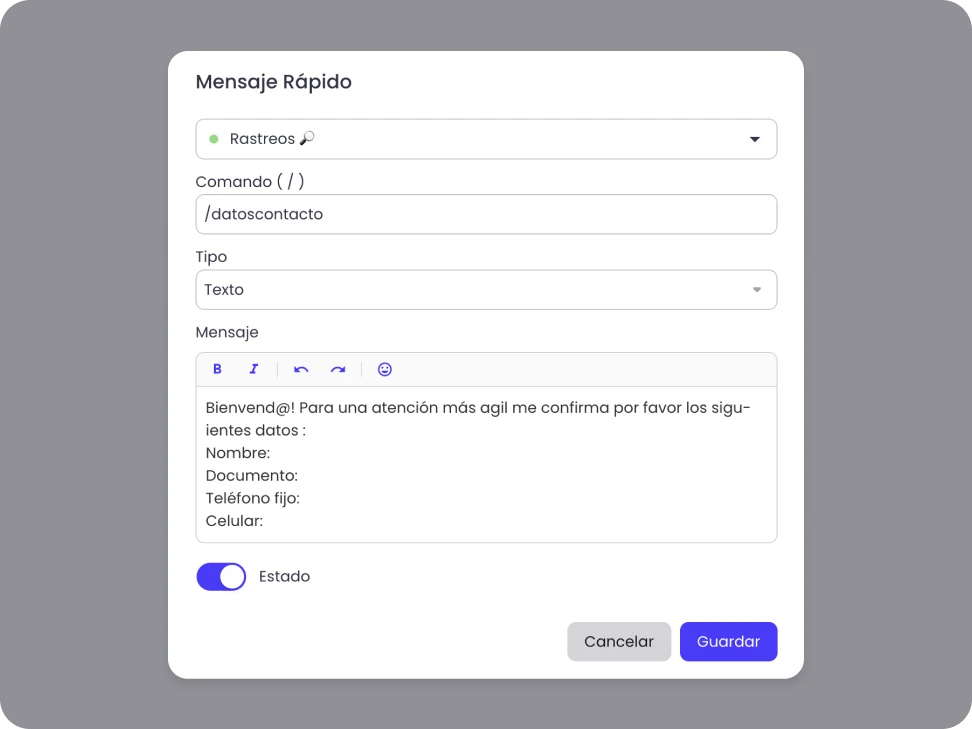Redo an edit using the redo arrow icon
Screen dimensions: 972x729
(338, 369)
